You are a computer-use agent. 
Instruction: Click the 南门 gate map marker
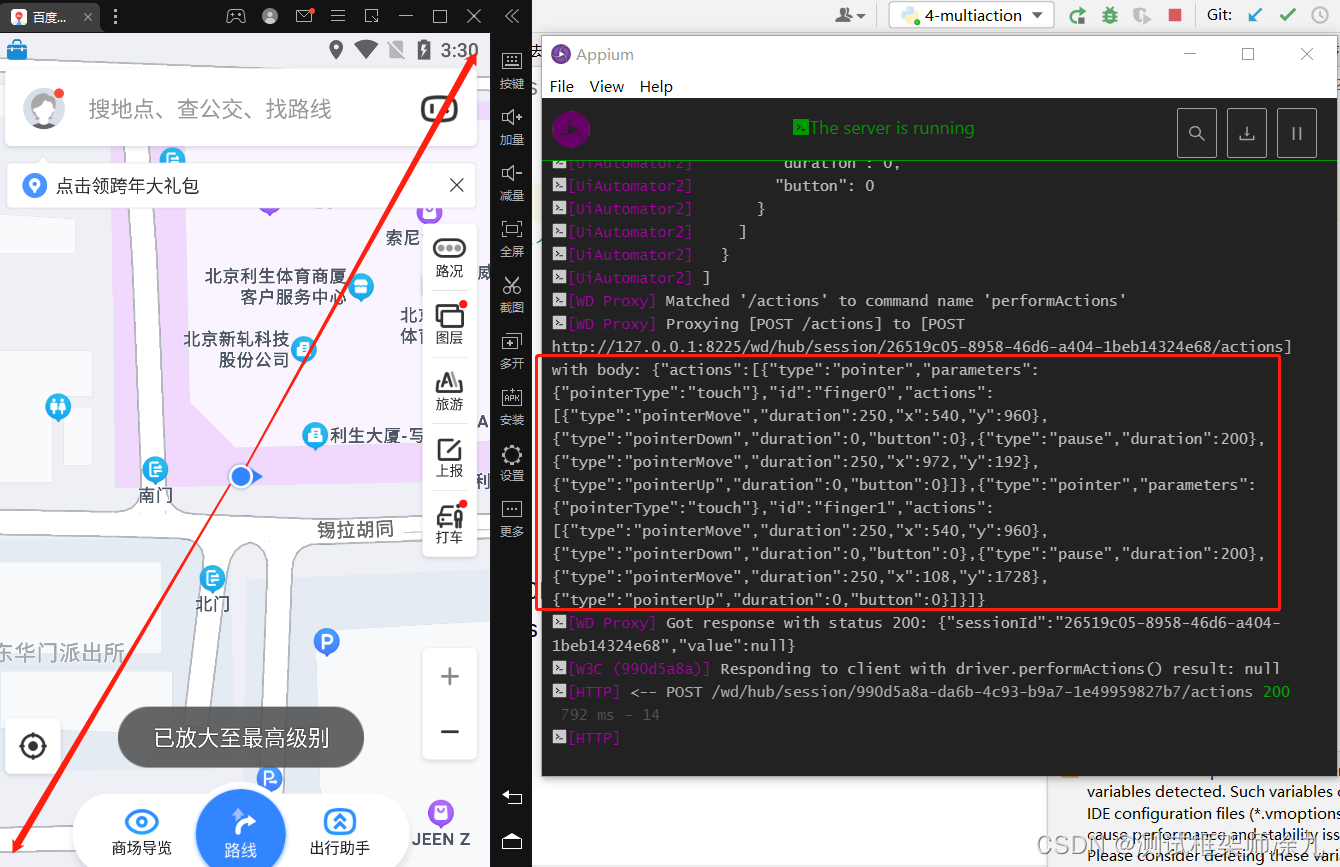click(155, 469)
